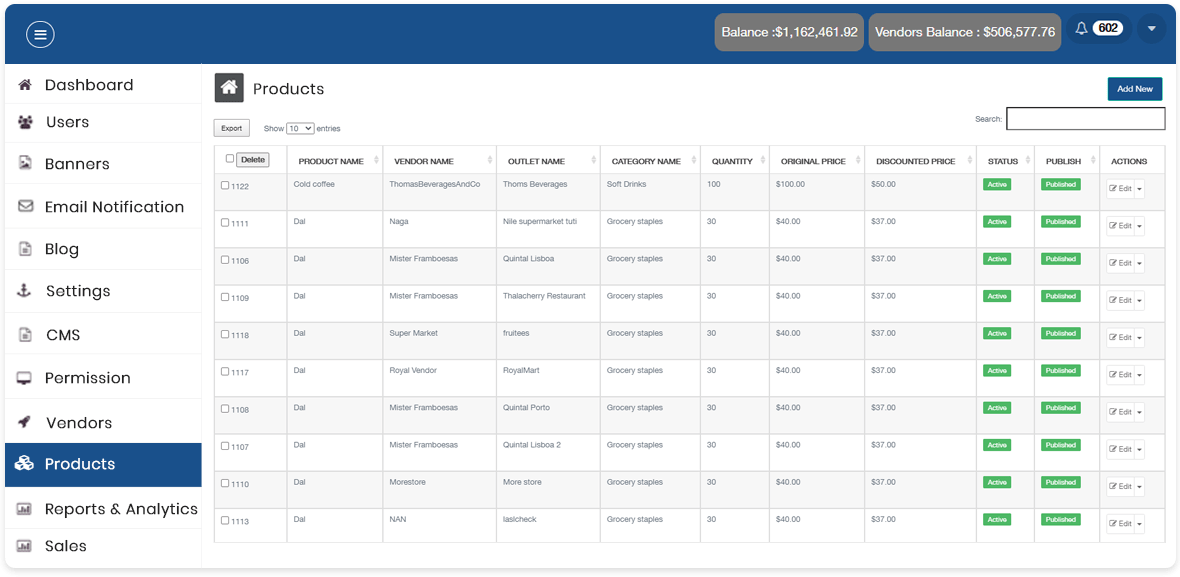This screenshot has width=1180, height=577.
Task: Expand the top-right user account dropdown arrow
Action: [1151, 29]
